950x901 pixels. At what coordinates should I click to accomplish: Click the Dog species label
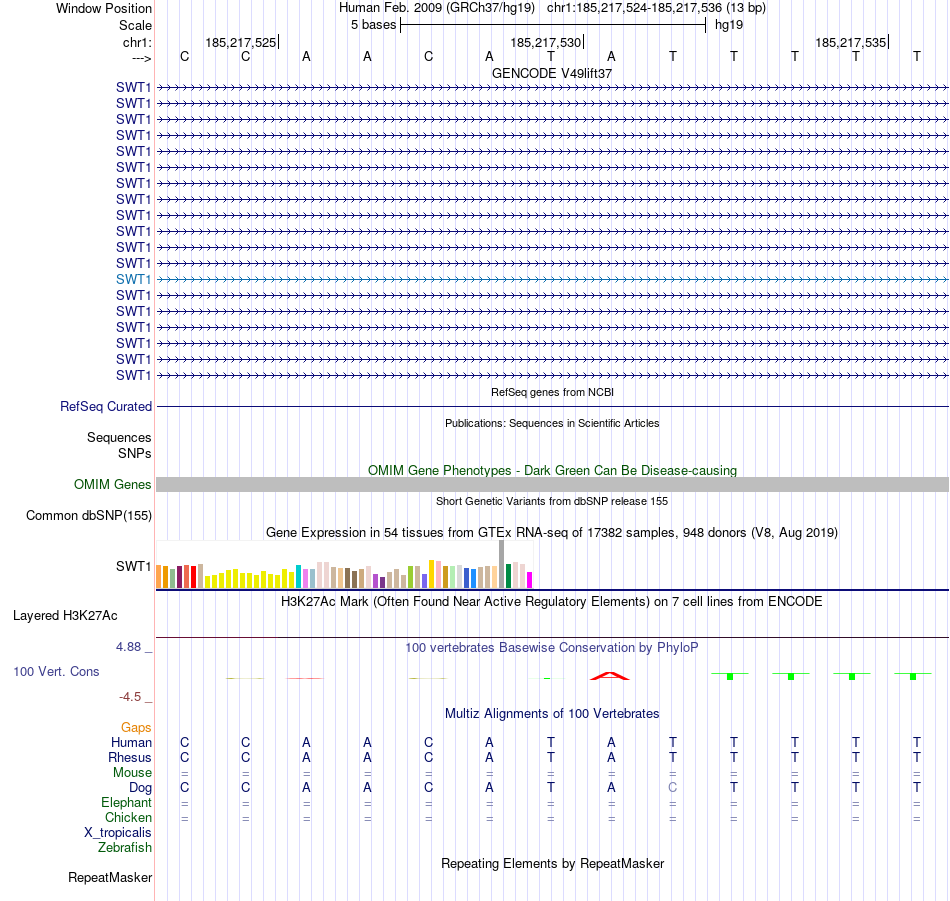pyautogui.click(x=140, y=788)
